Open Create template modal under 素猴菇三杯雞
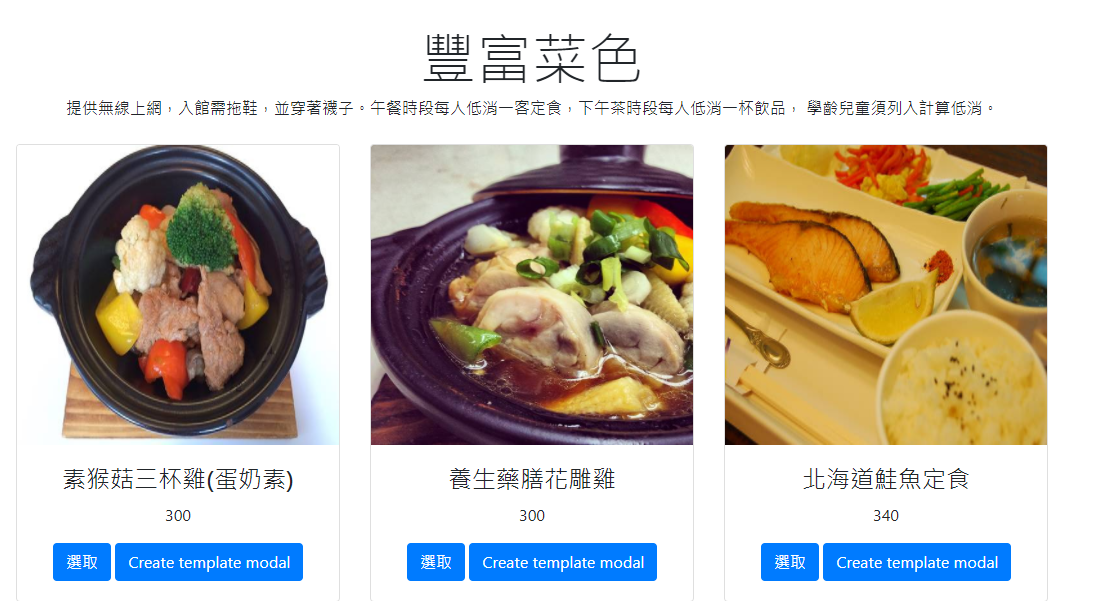 (x=209, y=562)
